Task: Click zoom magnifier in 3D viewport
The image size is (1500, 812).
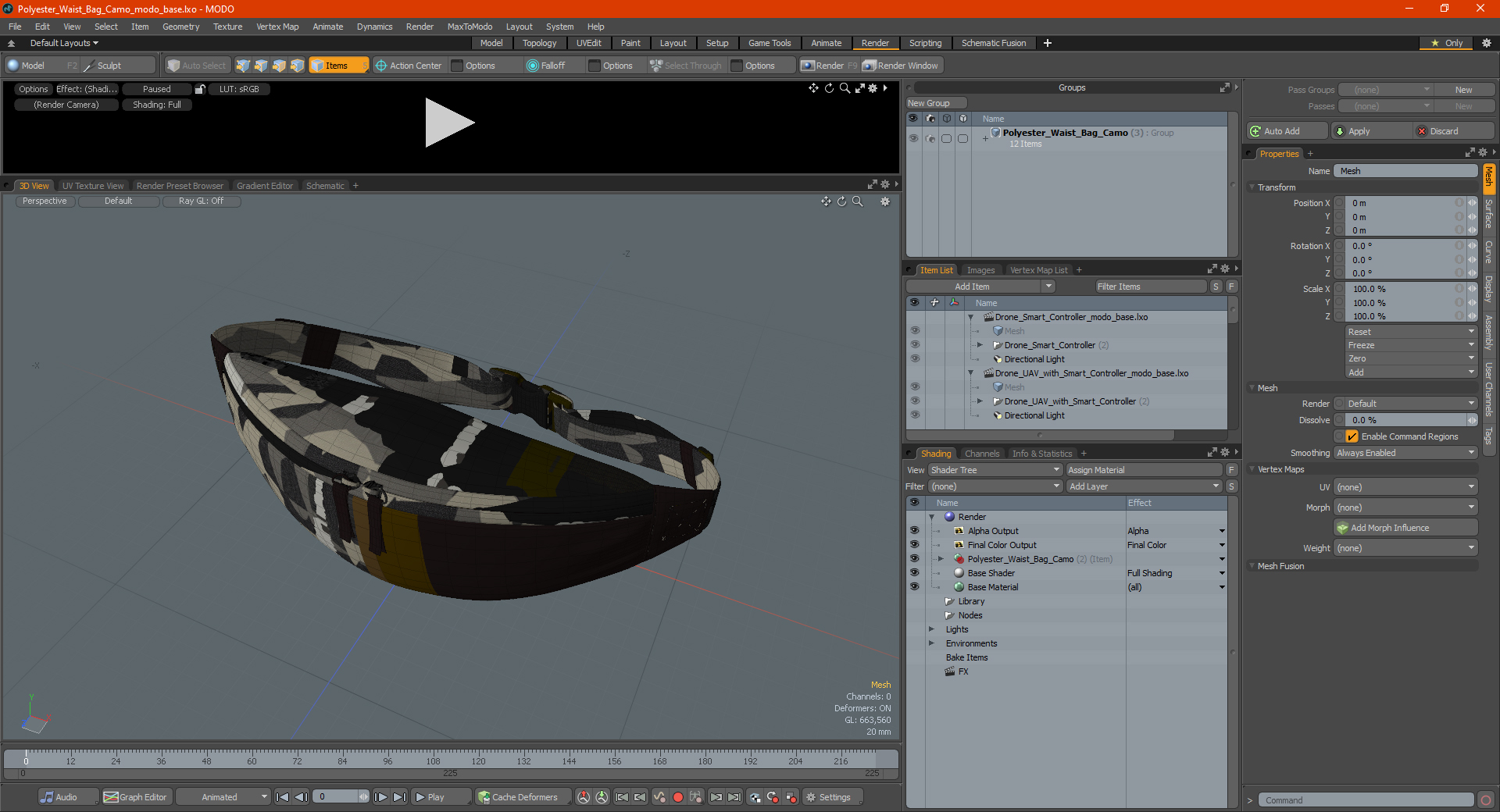Action: 857,201
